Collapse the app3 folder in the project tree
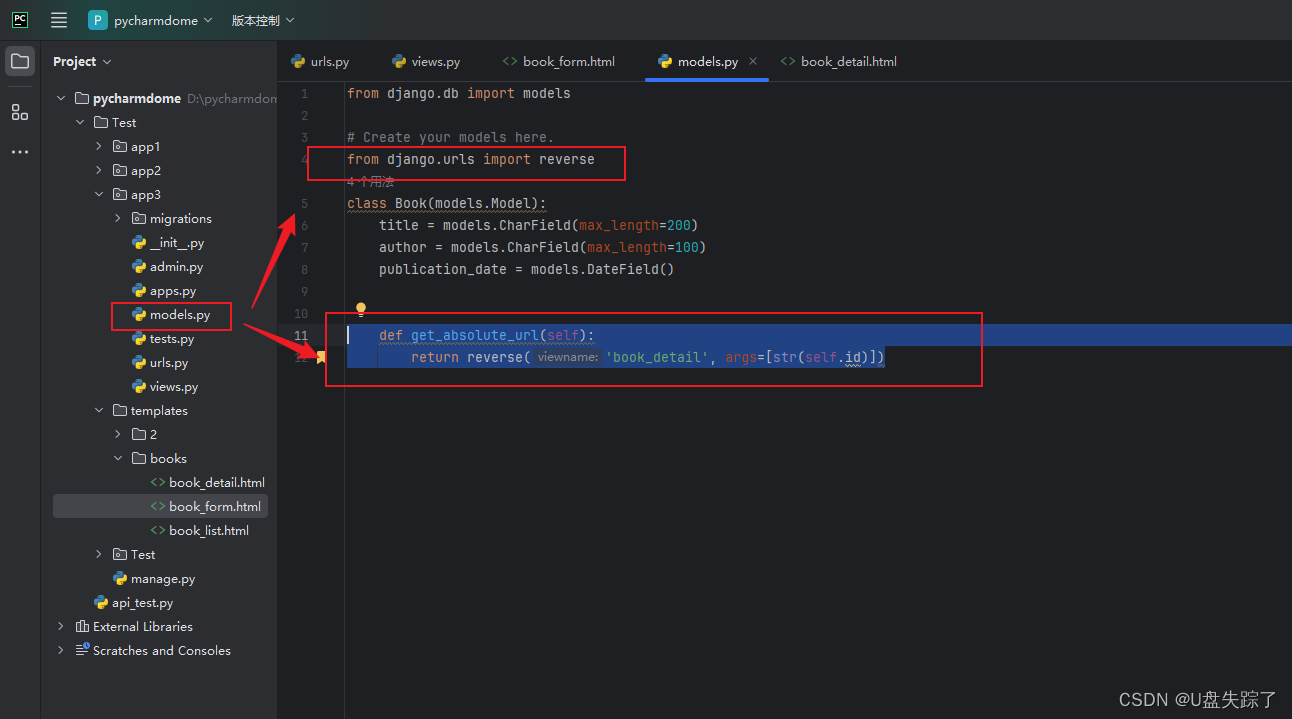Screen dimensions: 1292x719 tap(98, 194)
